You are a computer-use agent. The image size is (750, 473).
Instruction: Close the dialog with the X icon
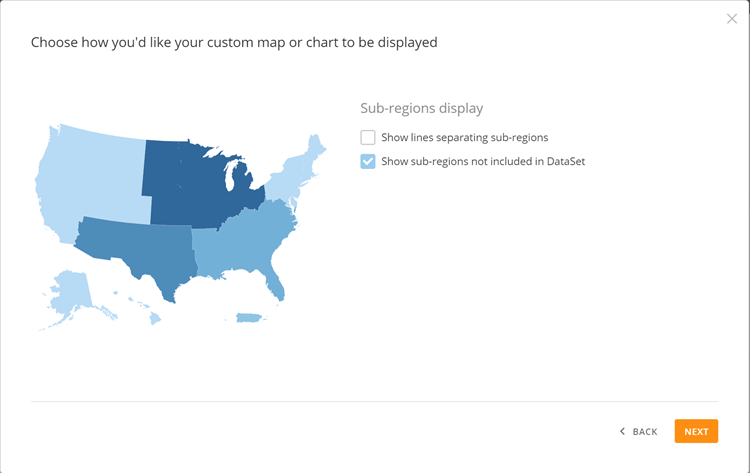click(x=732, y=19)
